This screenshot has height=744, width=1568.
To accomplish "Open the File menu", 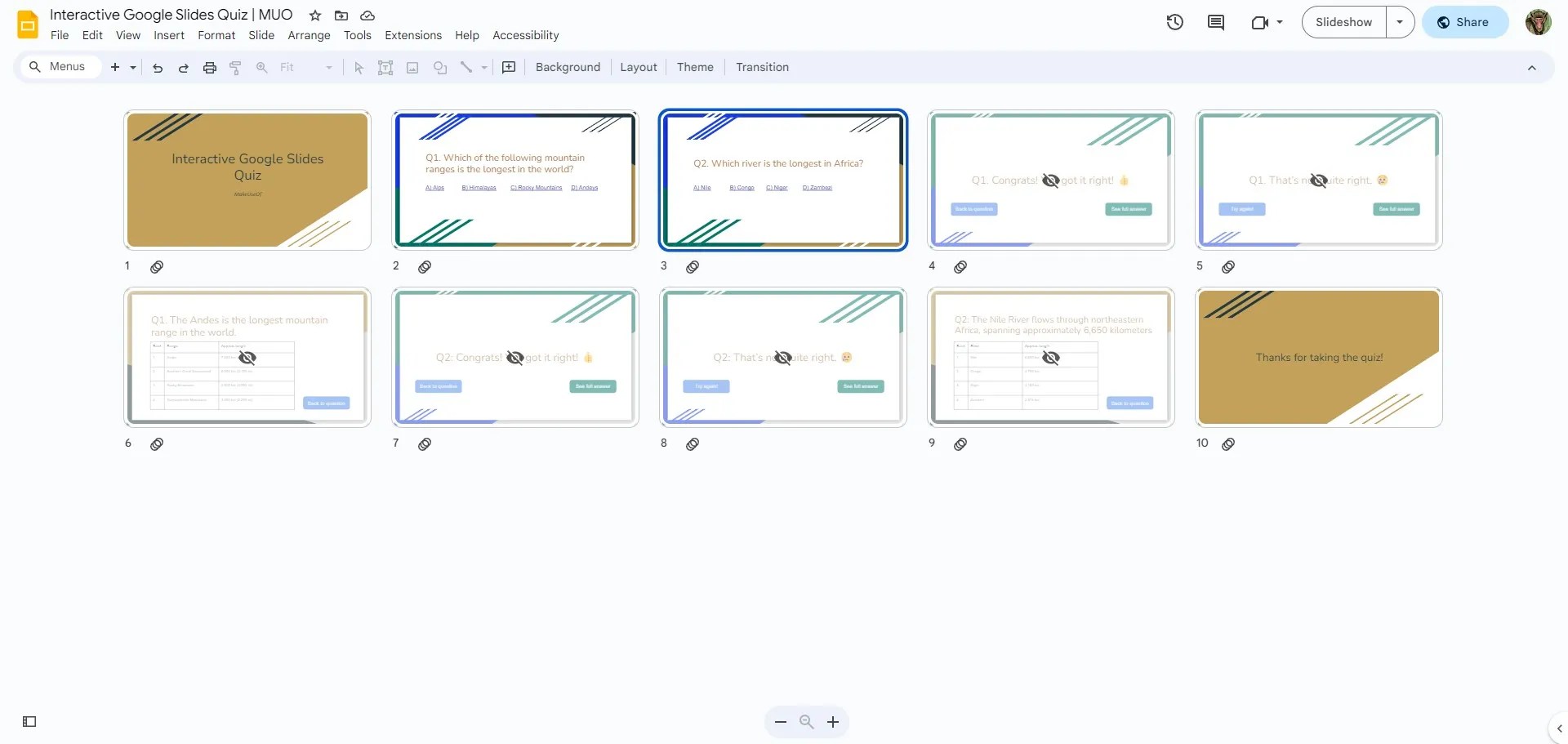I will pos(59,35).
